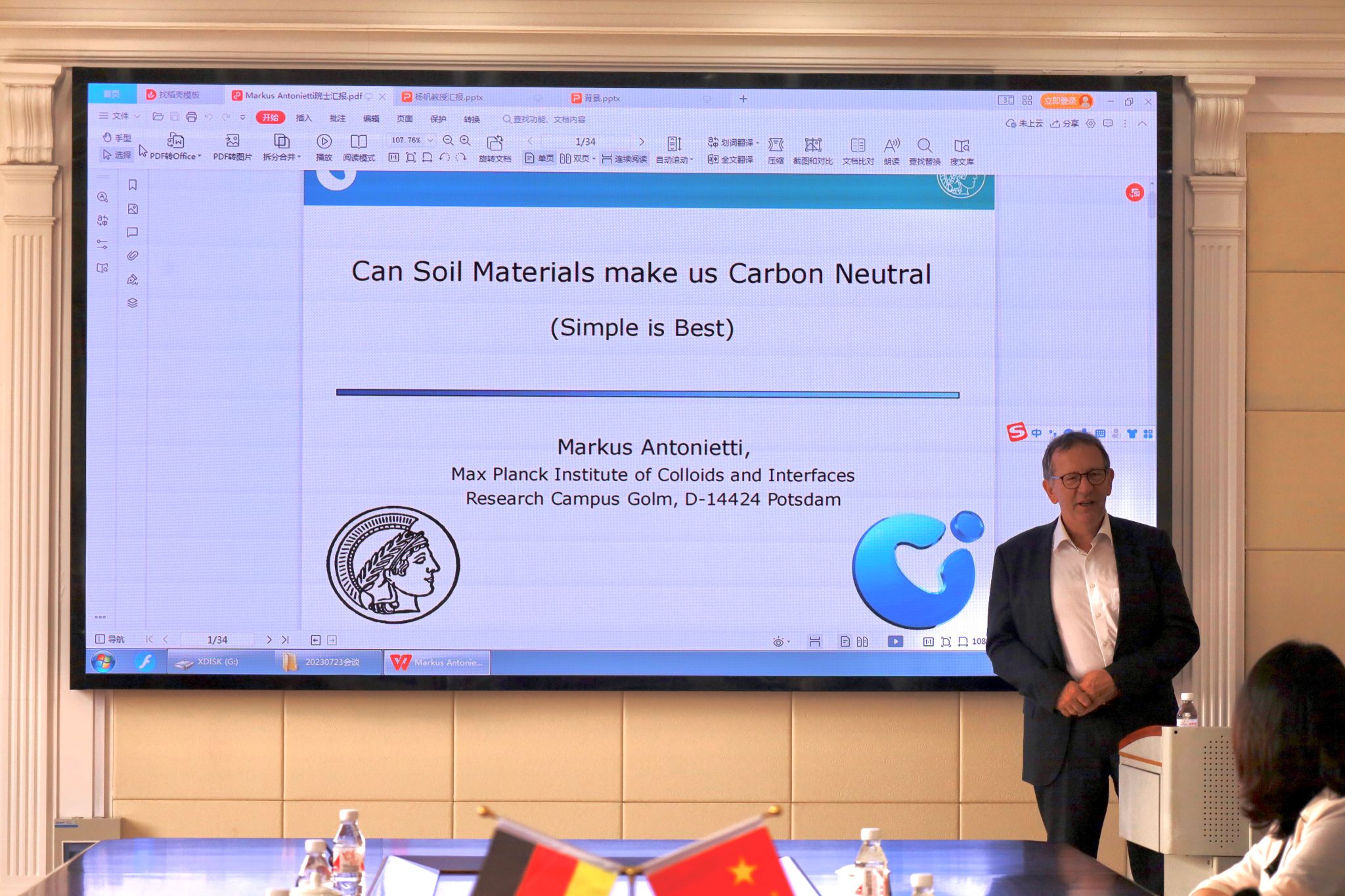Viewport: 1345px width, 896px height.
Task: Select the 手型 hand tool mode
Action: click(x=117, y=138)
